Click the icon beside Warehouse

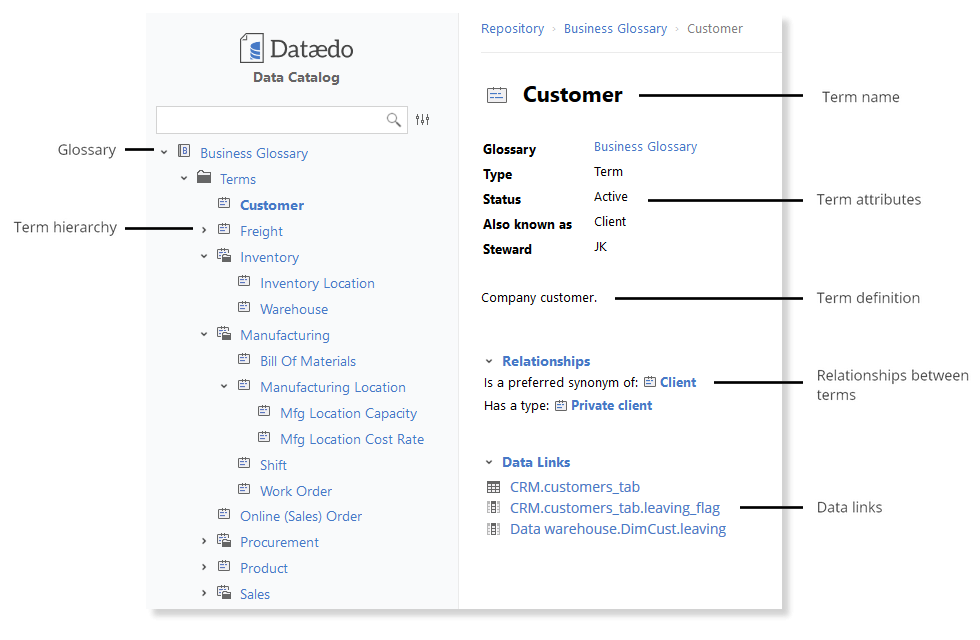[244, 307]
